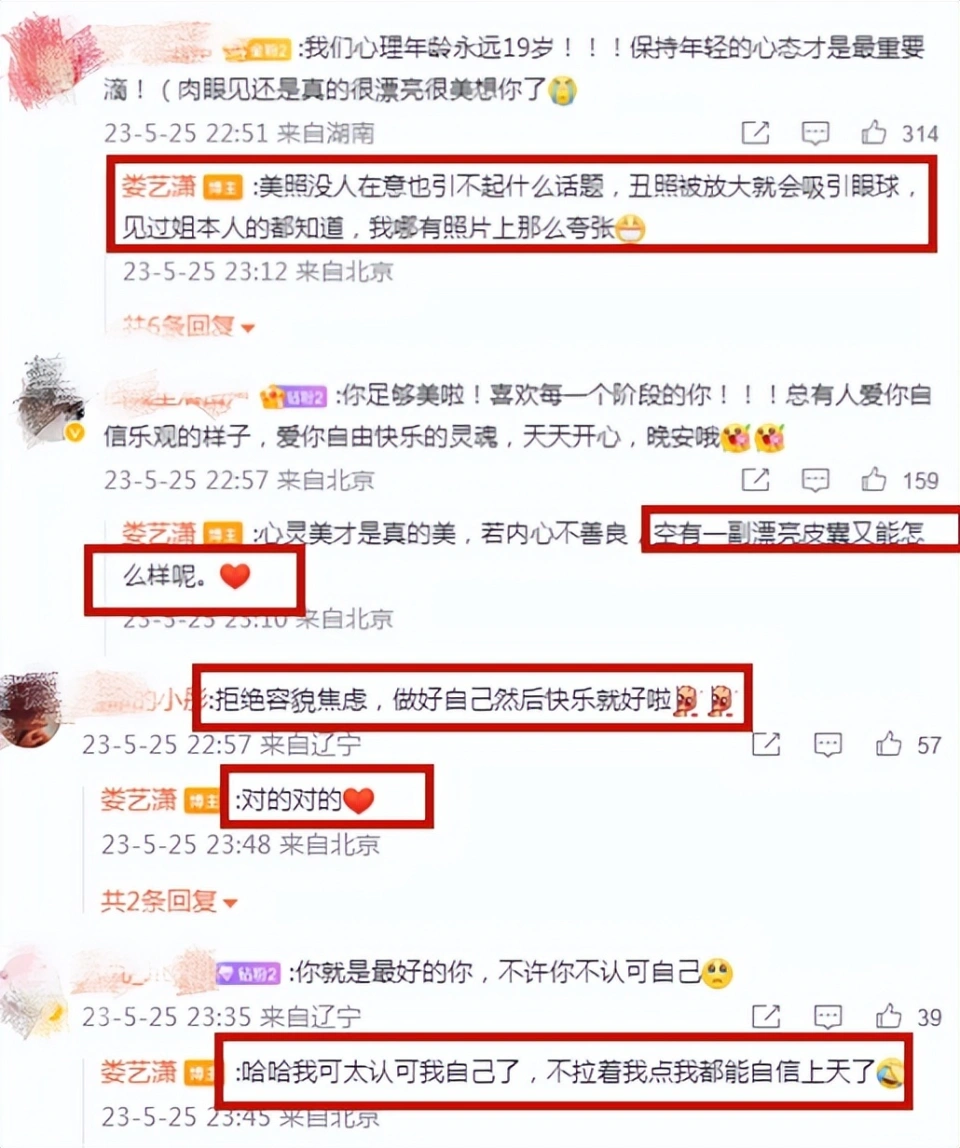Like the comment with 159 likes
Viewport: 960px width, 1148px height.
[x=874, y=480]
